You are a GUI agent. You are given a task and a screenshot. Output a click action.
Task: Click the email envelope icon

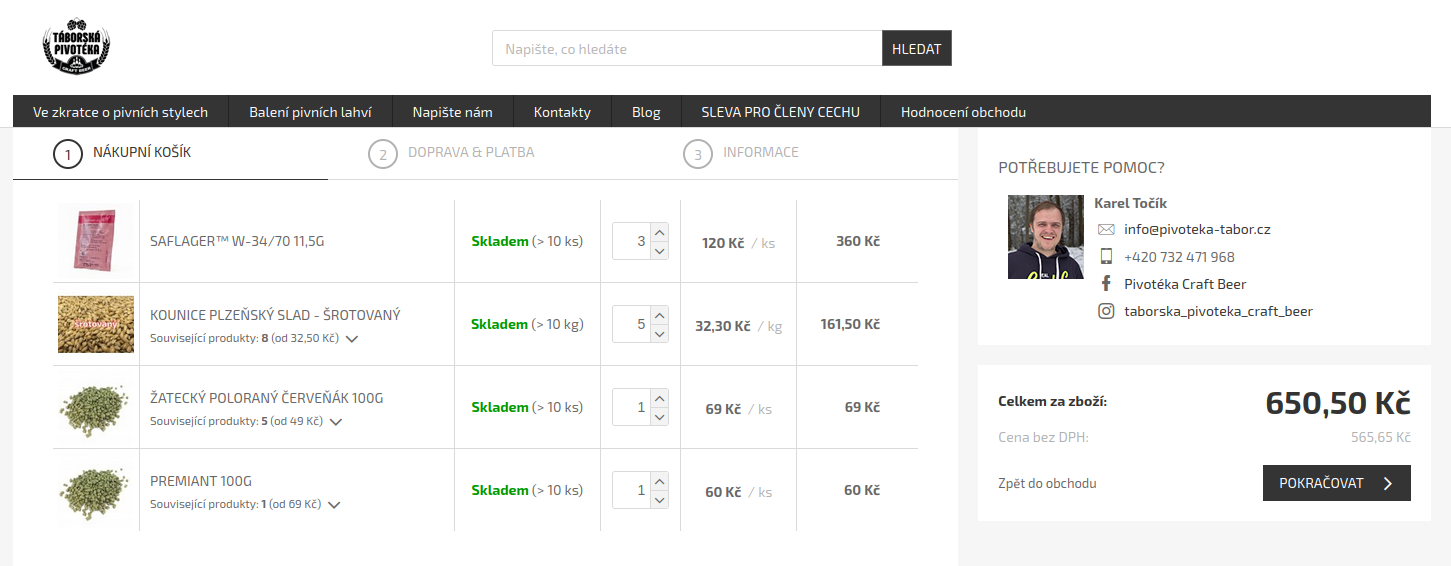tap(1106, 229)
